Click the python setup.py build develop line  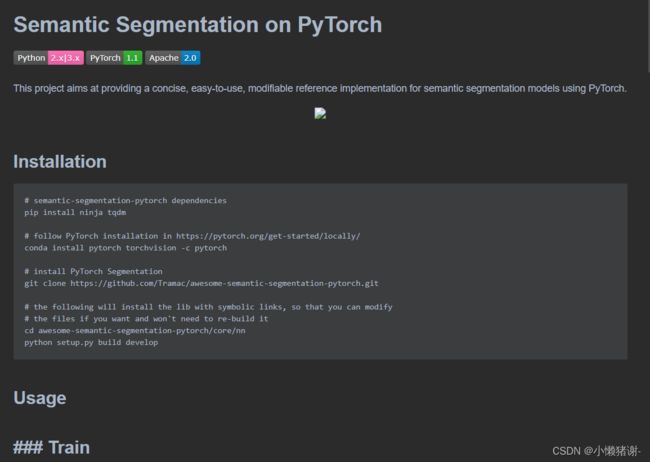[91, 342]
